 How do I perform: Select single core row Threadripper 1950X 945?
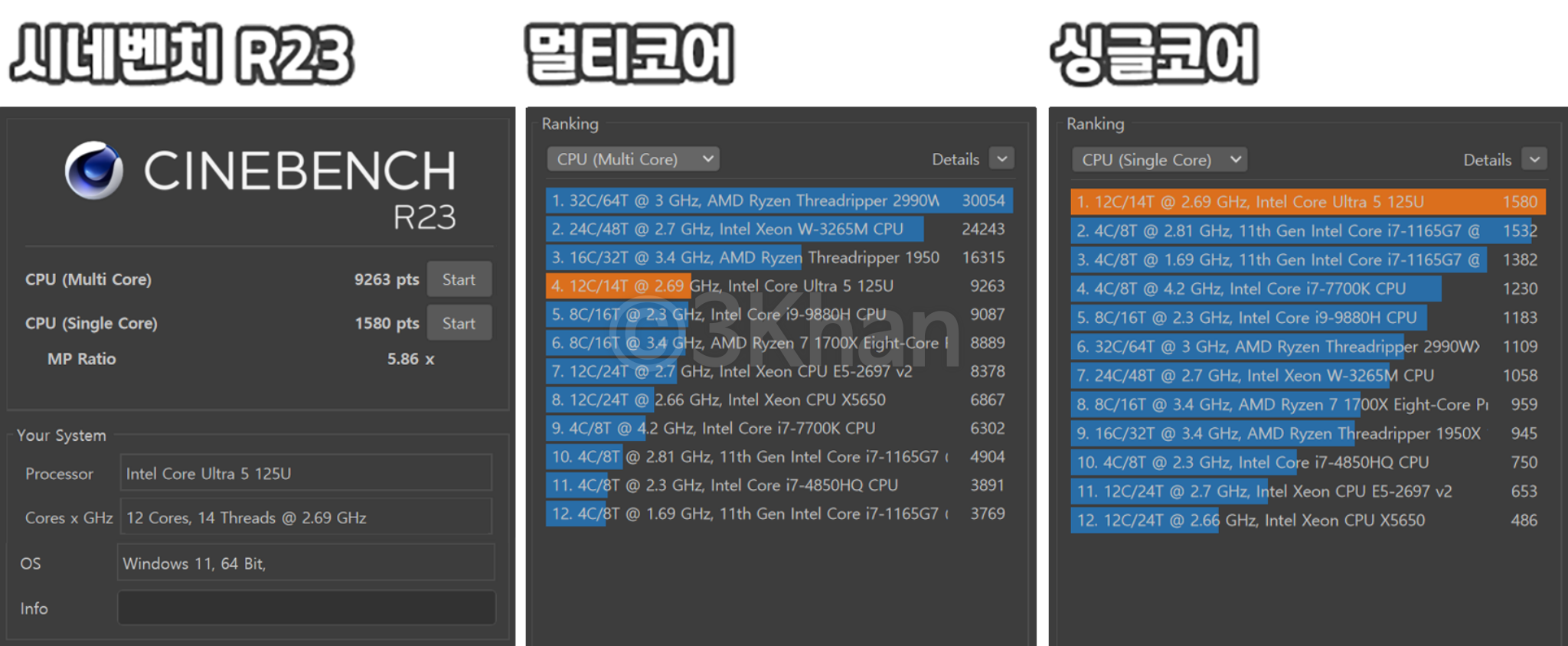(x=1308, y=433)
